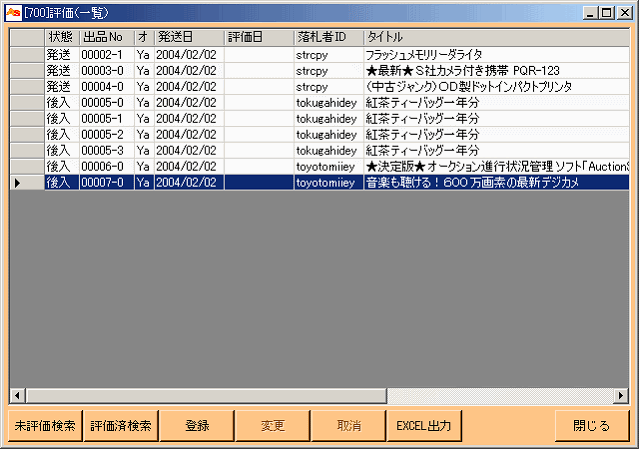The image size is (639, 449).
Task: Select the フラッシュメモリリーダライタ title cell
Action: [x=496, y=55]
